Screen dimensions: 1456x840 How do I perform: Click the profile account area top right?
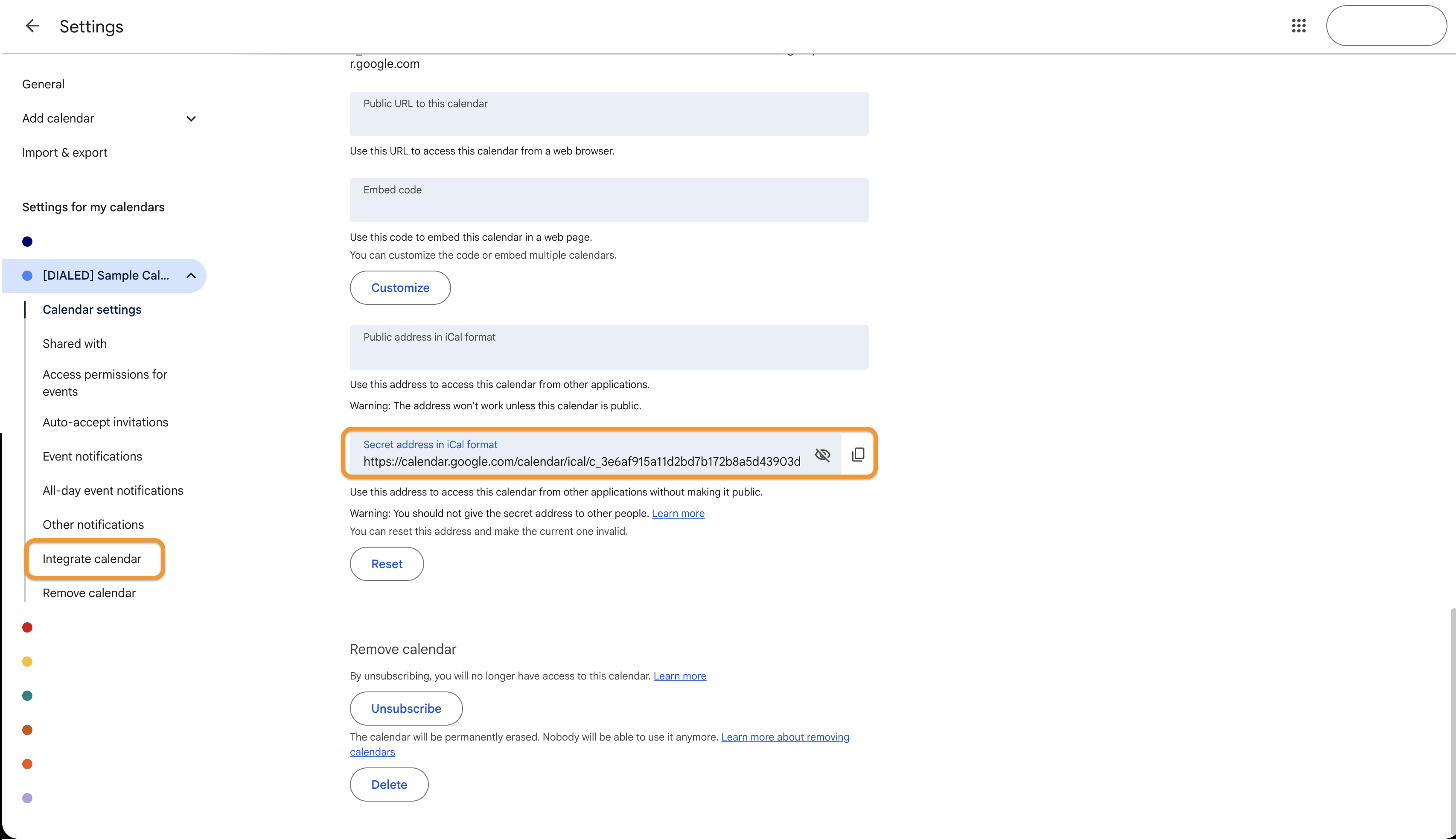[x=1386, y=26]
